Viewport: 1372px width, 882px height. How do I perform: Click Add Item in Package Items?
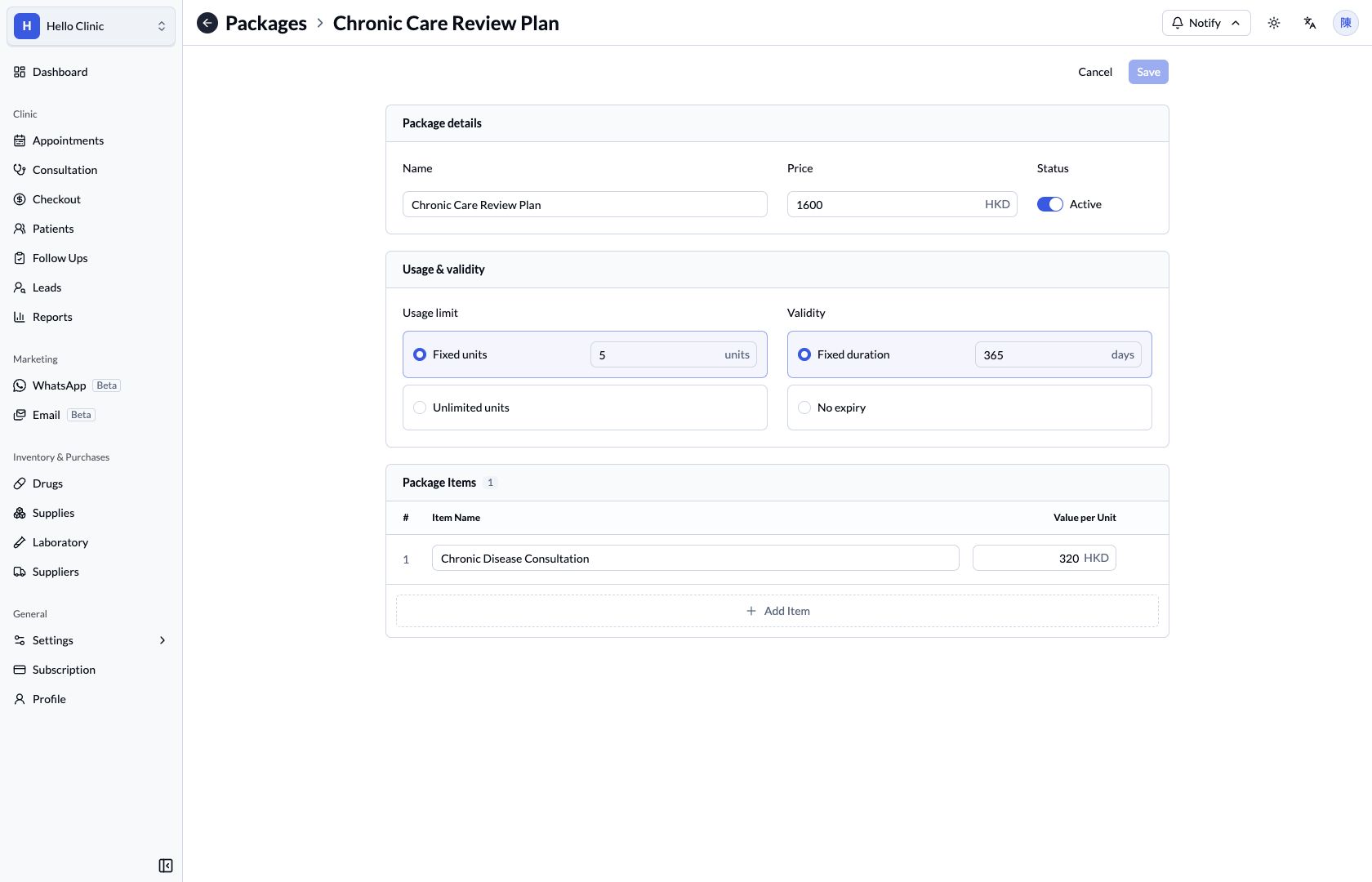[777, 611]
